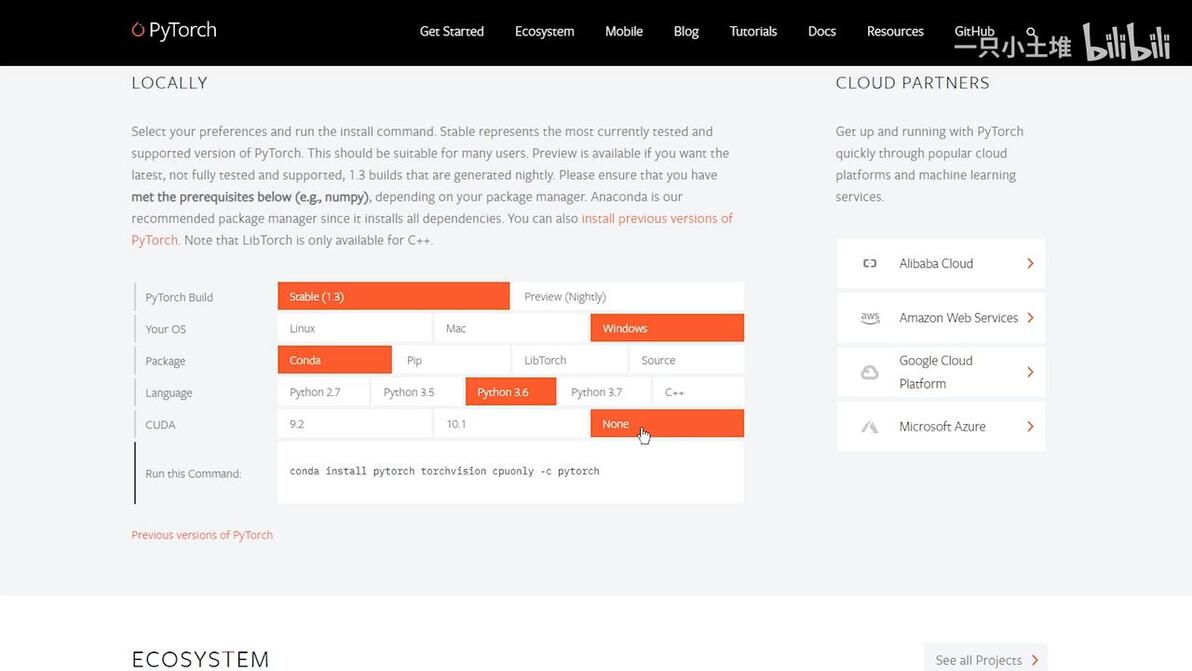Image resolution: width=1192 pixels, height=671 pixels.
Task: Click the Google Cloud Platform cloud icon
Action: coord(869,372)
